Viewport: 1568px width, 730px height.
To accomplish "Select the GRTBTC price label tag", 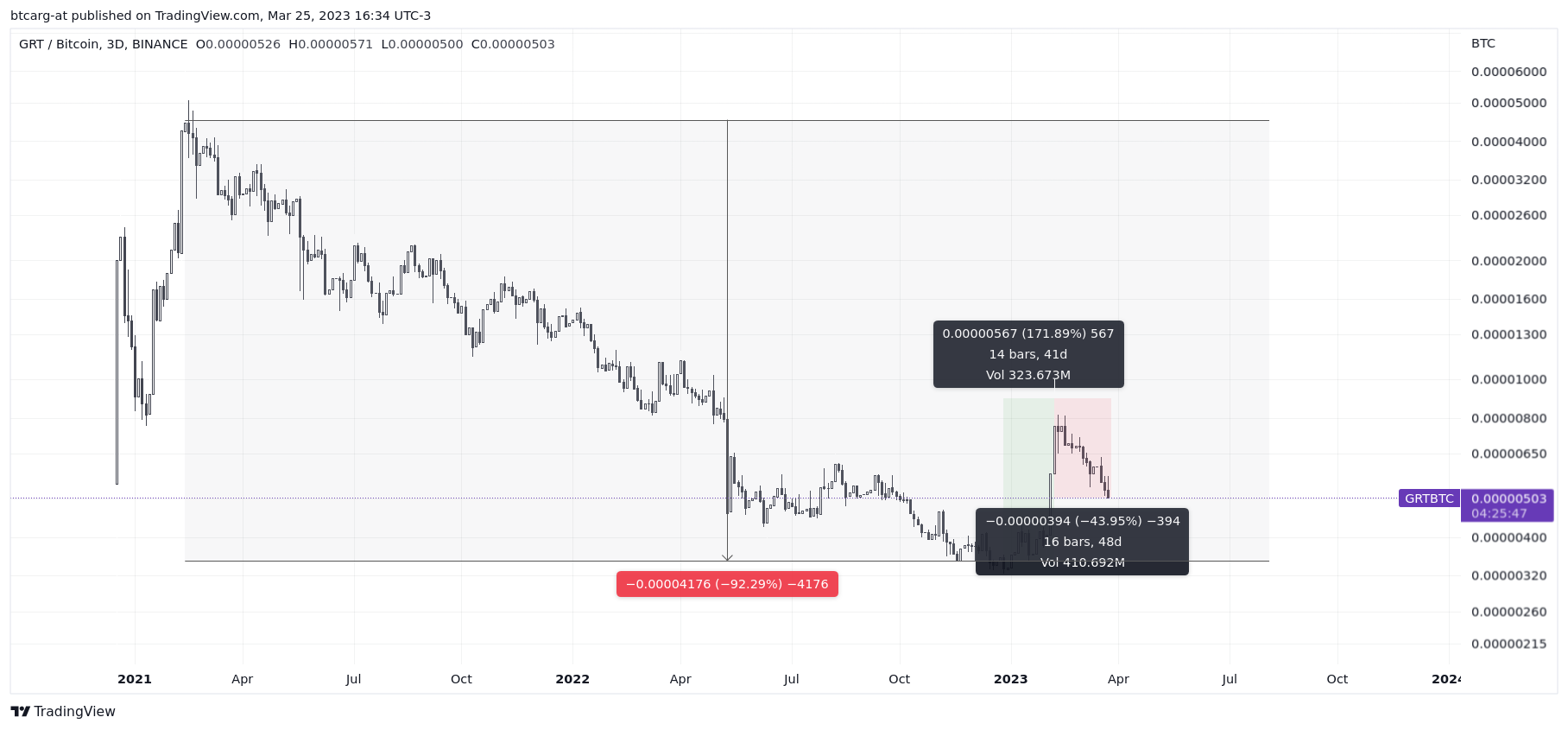I will (1429, 498).
